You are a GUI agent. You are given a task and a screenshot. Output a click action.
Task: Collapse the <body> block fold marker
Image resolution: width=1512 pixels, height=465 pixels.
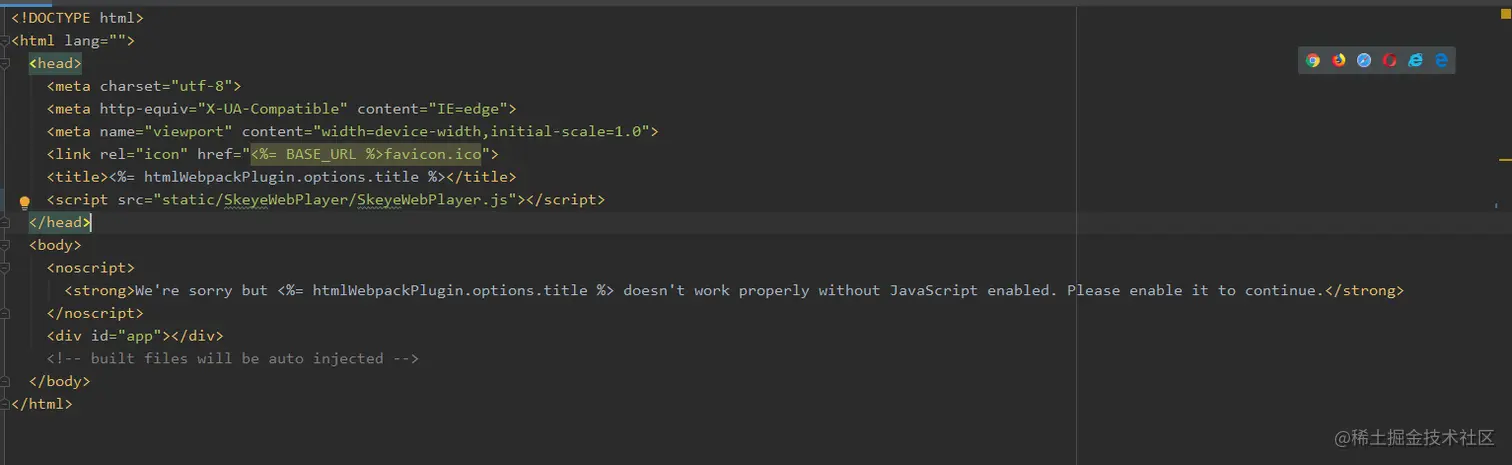coord(5,245)
